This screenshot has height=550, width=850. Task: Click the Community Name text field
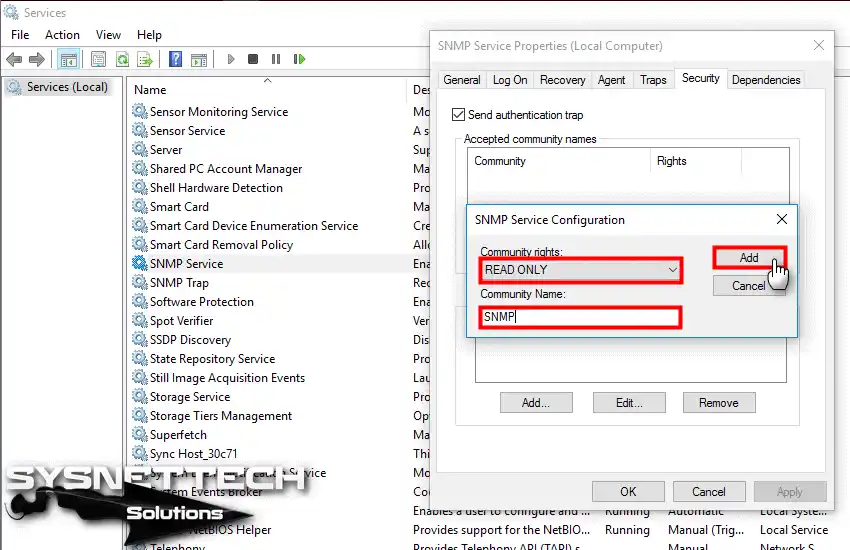[580, 317]
